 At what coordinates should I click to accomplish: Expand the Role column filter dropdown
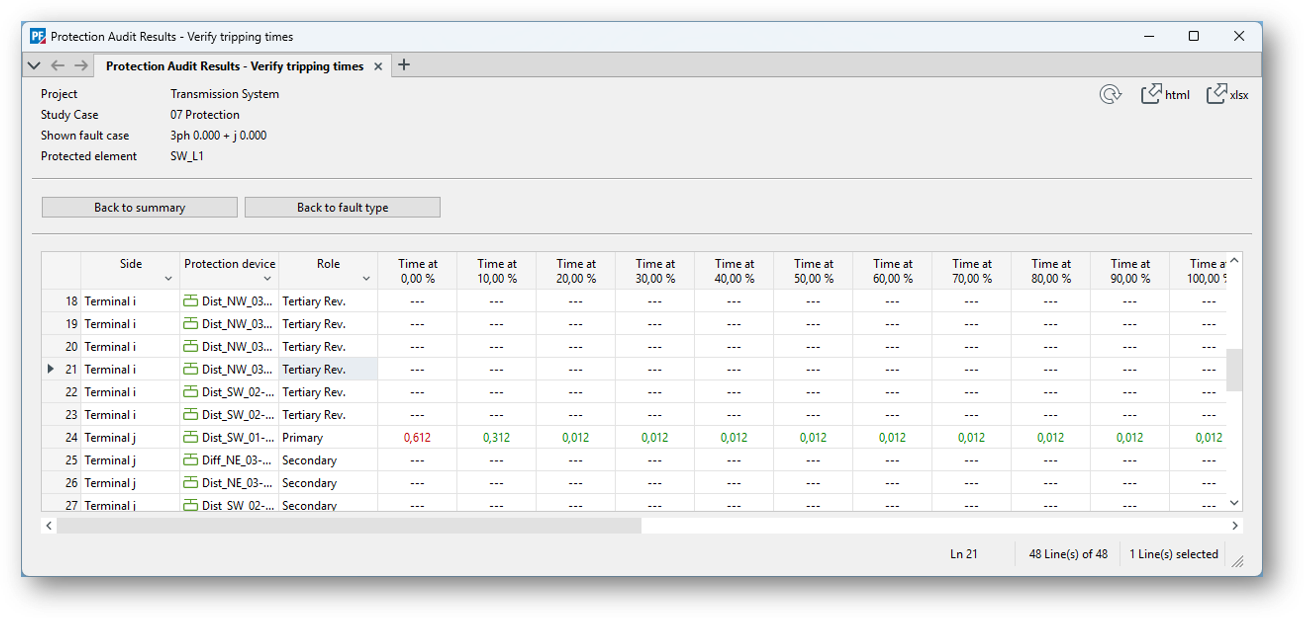click(366, 279)
